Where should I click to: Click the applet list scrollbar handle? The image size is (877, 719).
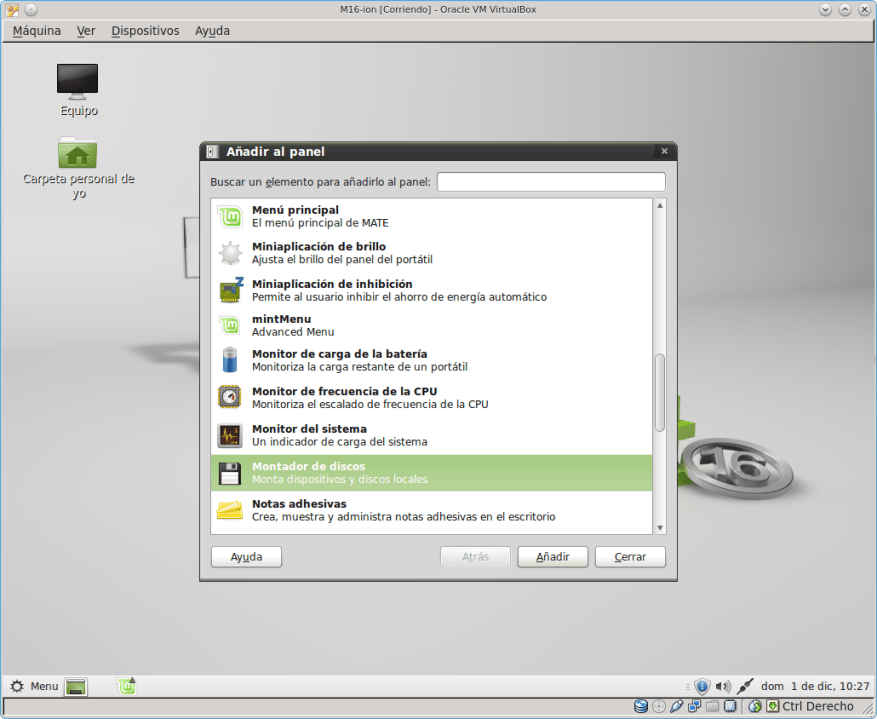(x=659, y=392)
